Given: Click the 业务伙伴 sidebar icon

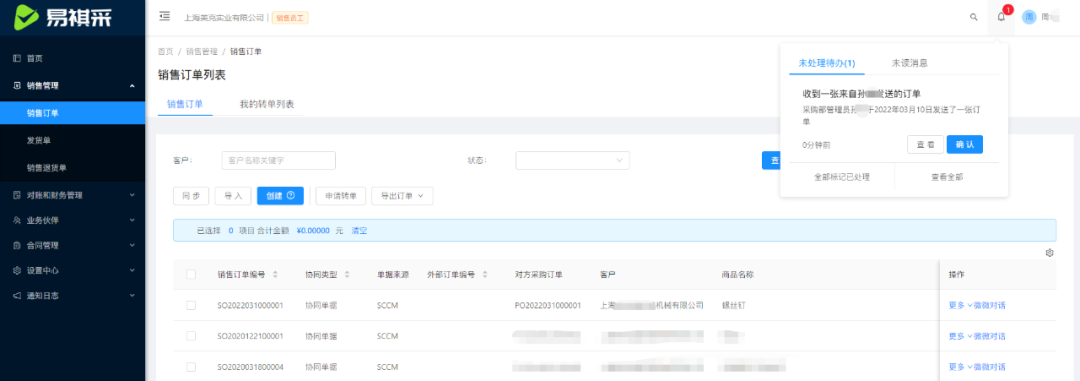Looking at the screenshot, I should (x=17, y=220).
